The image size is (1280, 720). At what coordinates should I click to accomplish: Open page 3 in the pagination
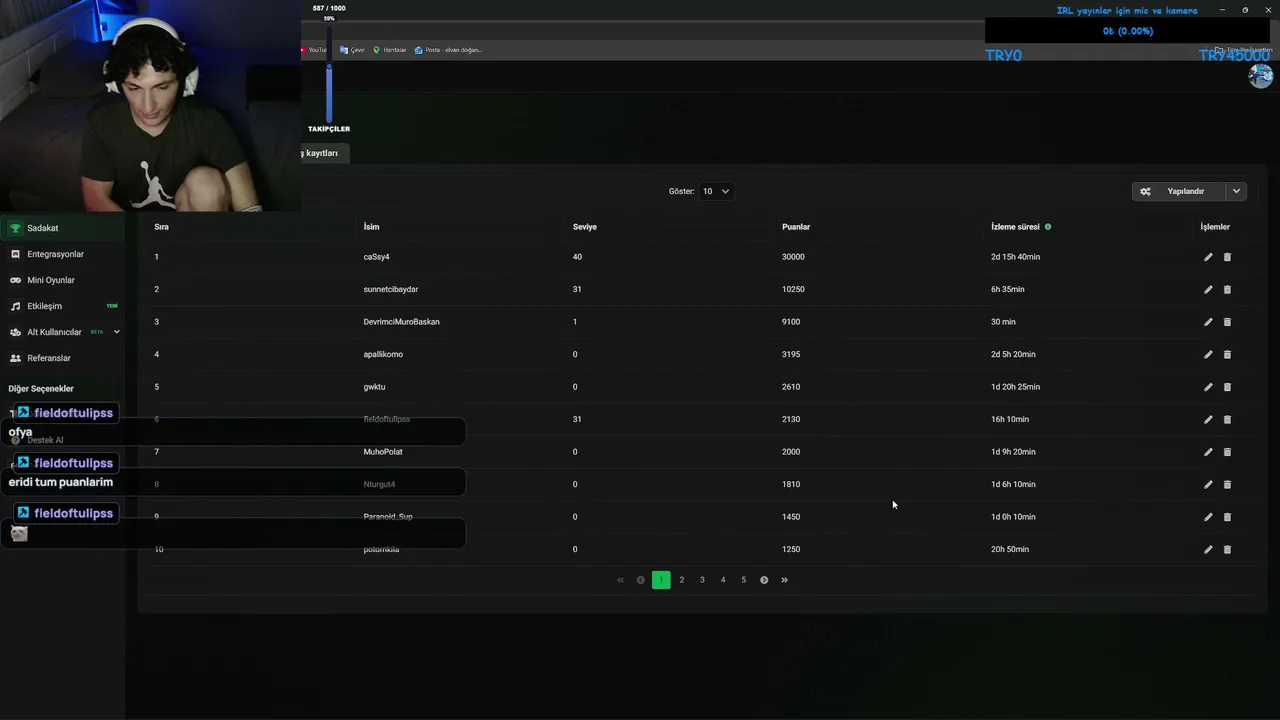coord(702,580)
